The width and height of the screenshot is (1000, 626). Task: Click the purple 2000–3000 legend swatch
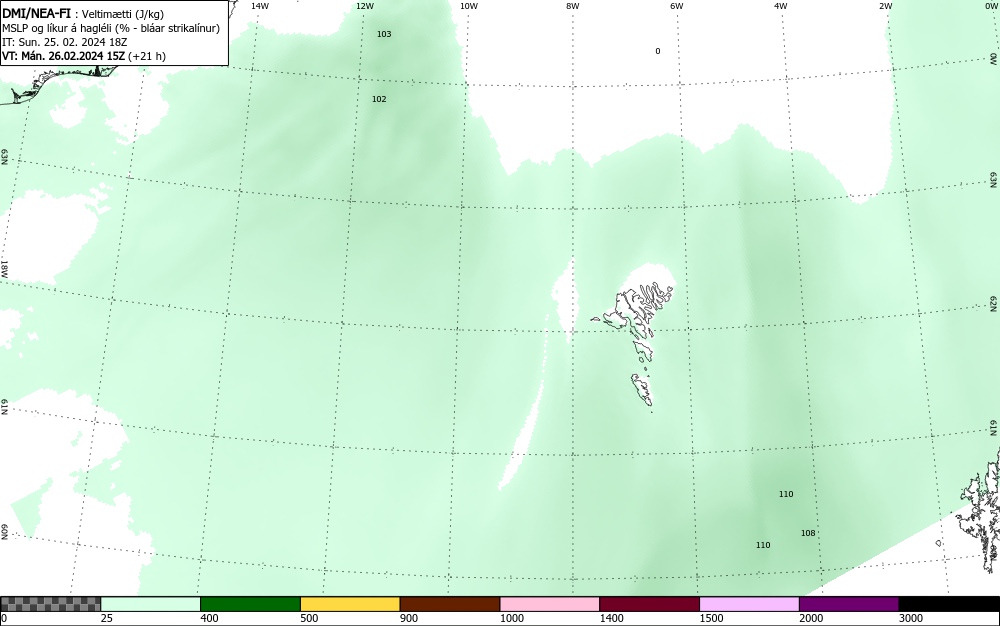pyautogui.click(x=849, y=604)
